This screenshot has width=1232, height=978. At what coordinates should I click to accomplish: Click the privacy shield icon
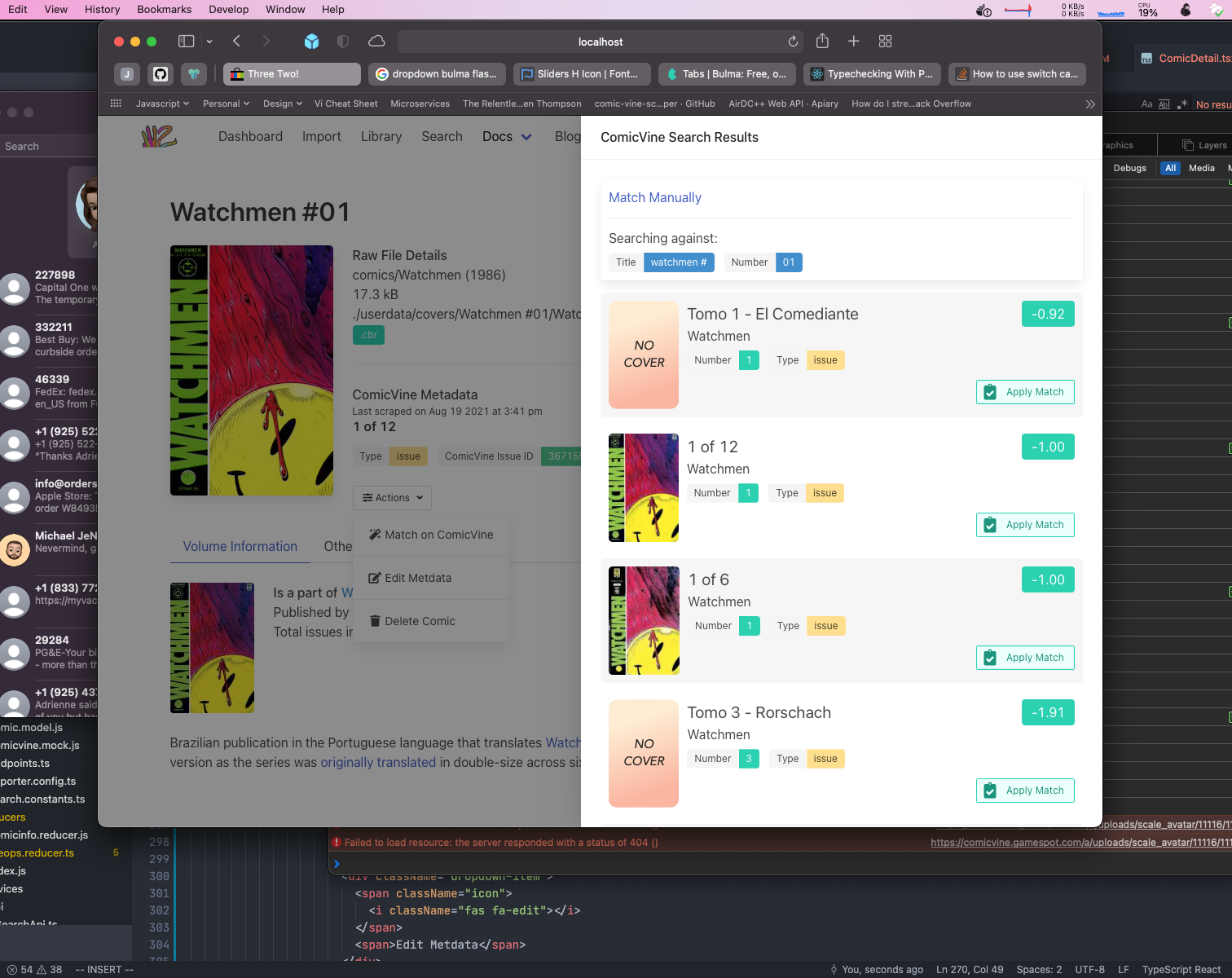pyautogui.click(x=343, y=42)
